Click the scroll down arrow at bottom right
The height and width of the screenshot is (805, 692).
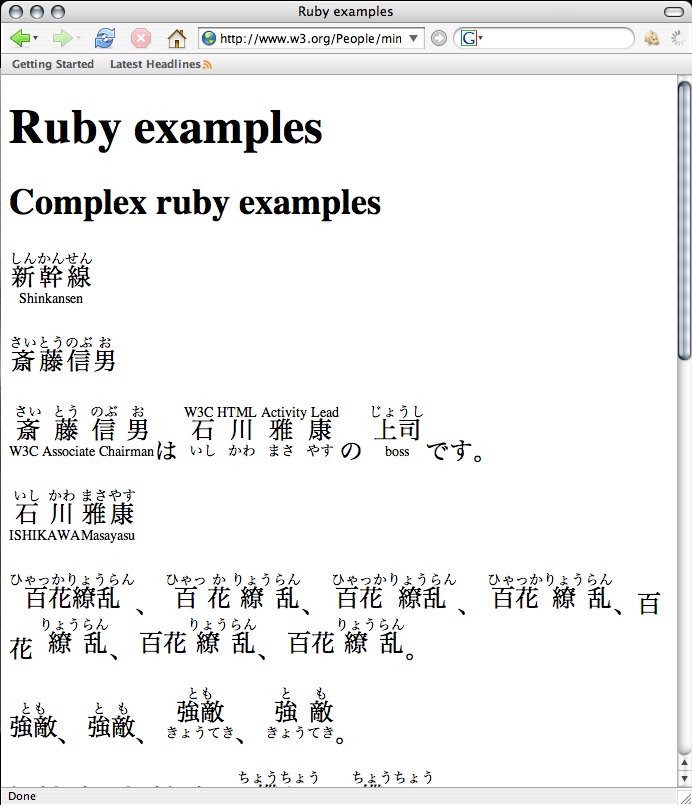[684, 780]
